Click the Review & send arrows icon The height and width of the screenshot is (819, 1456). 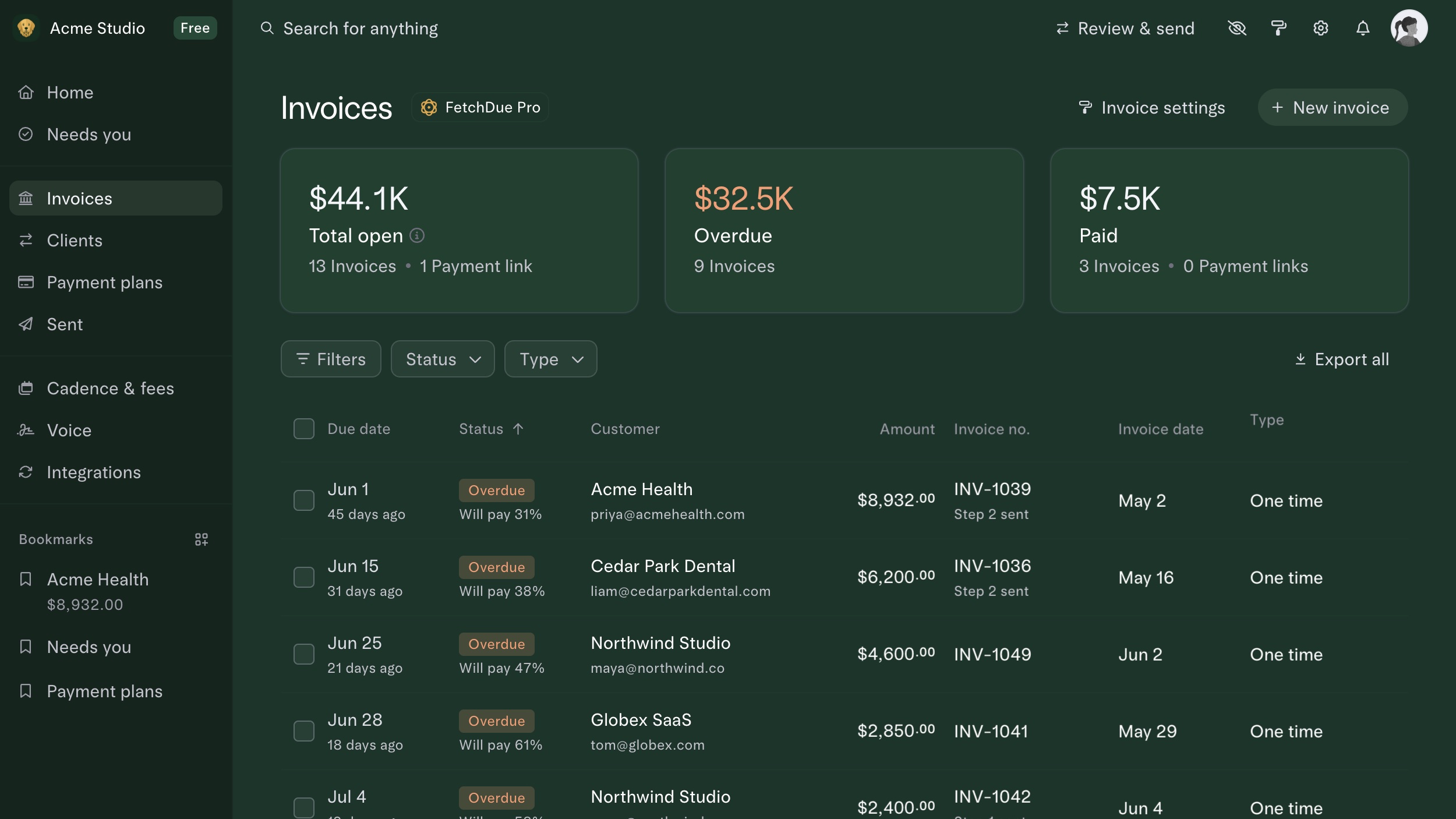(x=1062, y=28)
